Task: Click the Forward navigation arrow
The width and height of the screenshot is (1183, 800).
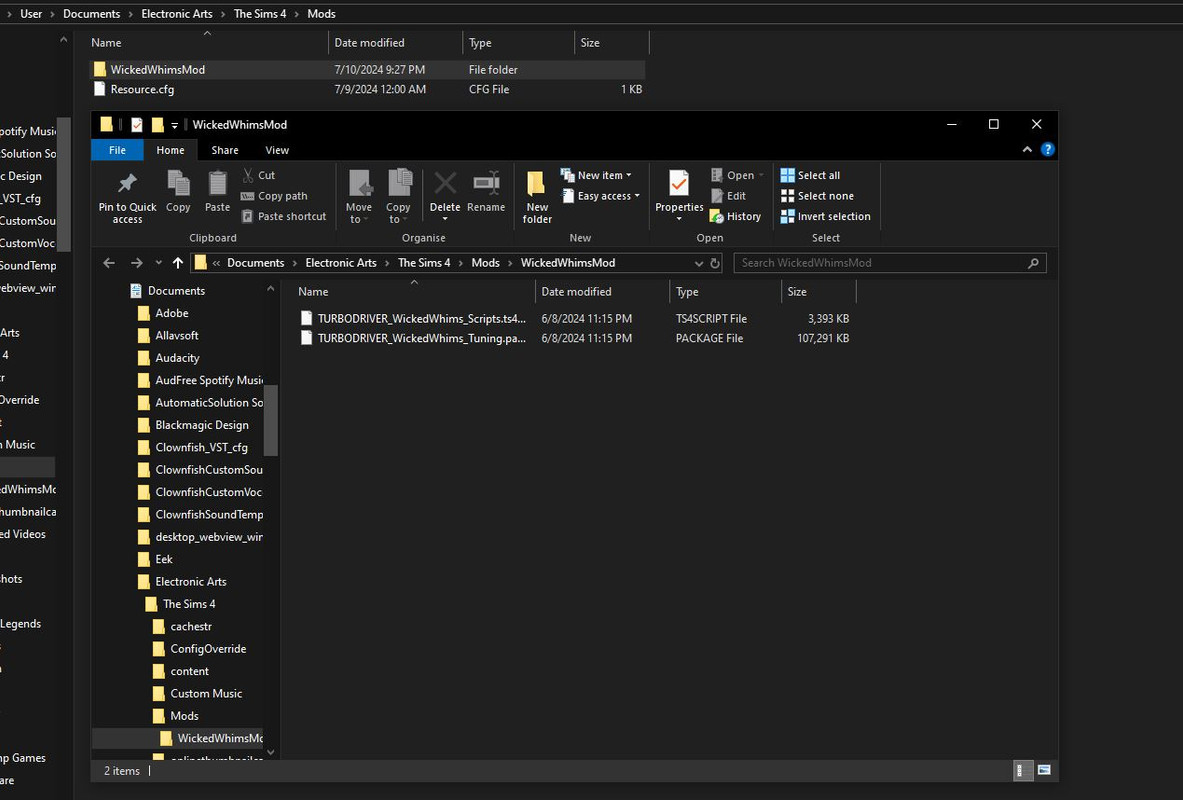Action: (x=137, y=263)
